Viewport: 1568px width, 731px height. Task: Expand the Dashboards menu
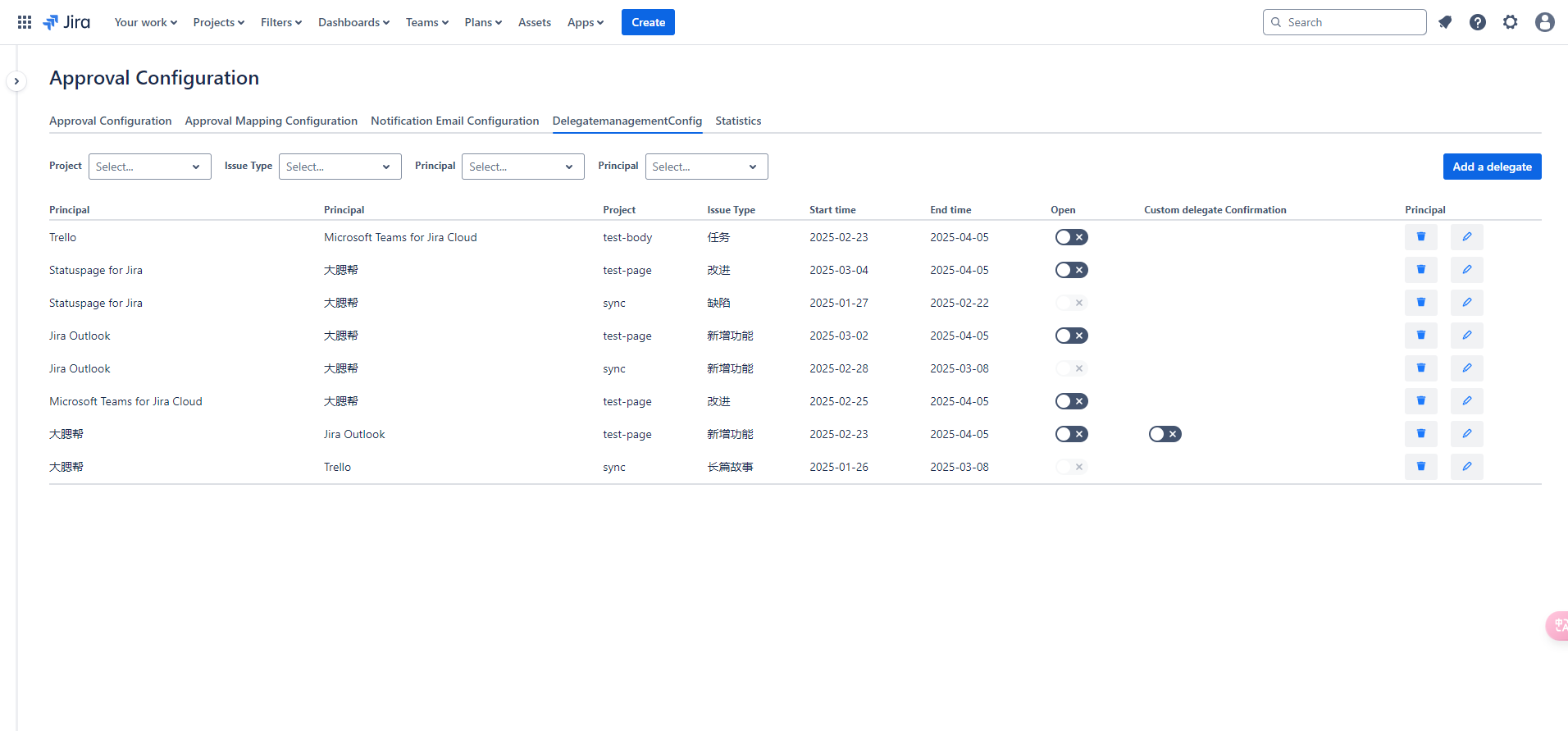tap(354, 22)
